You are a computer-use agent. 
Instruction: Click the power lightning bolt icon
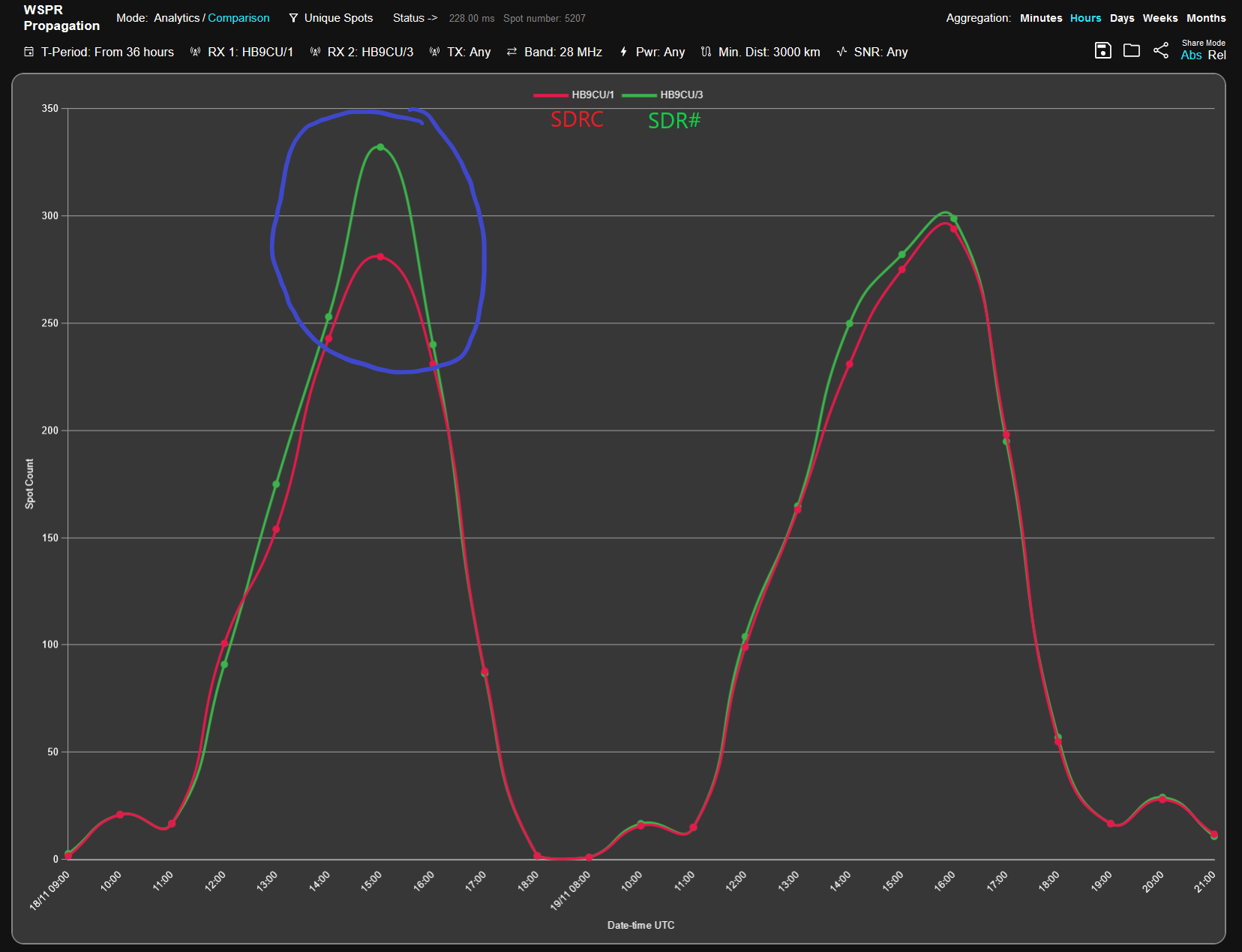pyautogui.click(x=623, y=52)
